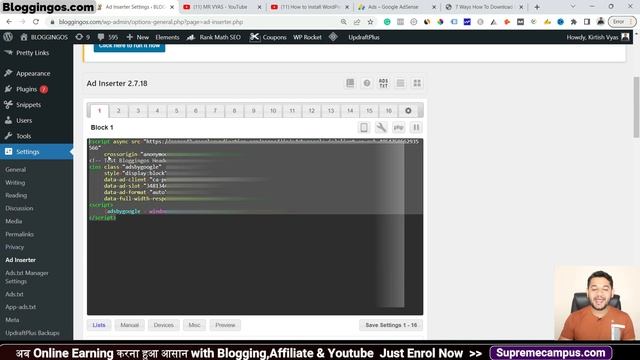Click the Preview button
The image size is (640, 360).
(225, 325)
